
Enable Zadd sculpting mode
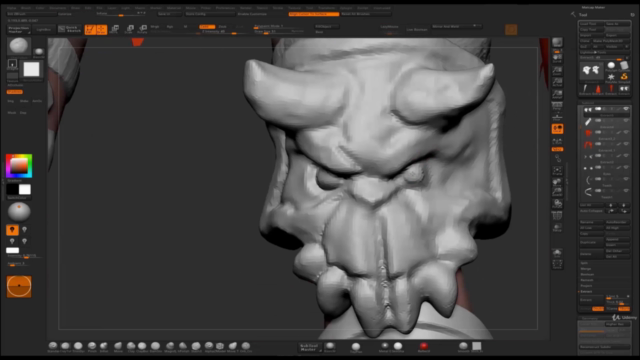207,27
